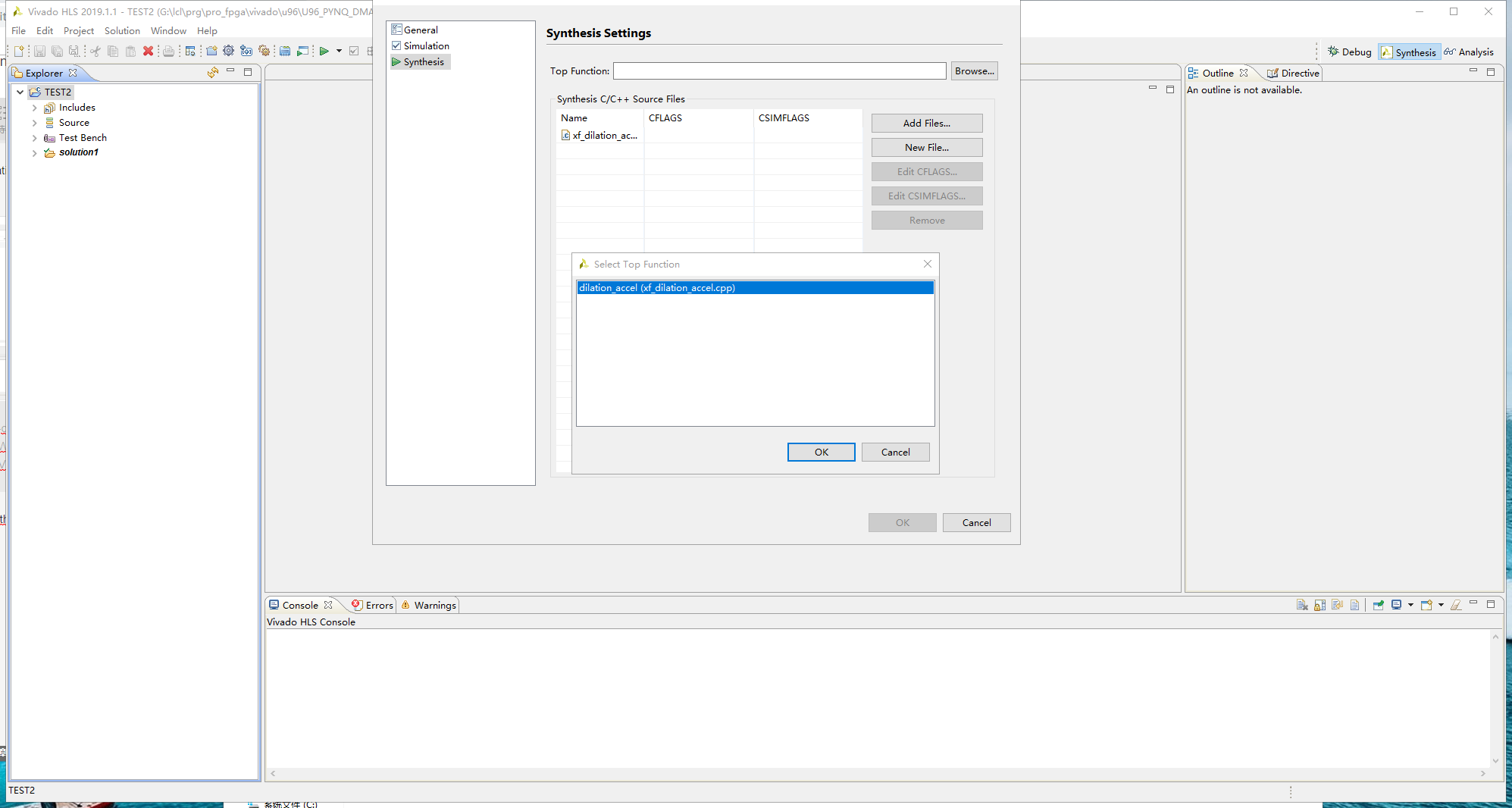This screenshot has width=1512, height=808.
Task: Click the console horizontal scrollbar right arrow
Action: pos(1483,774)
